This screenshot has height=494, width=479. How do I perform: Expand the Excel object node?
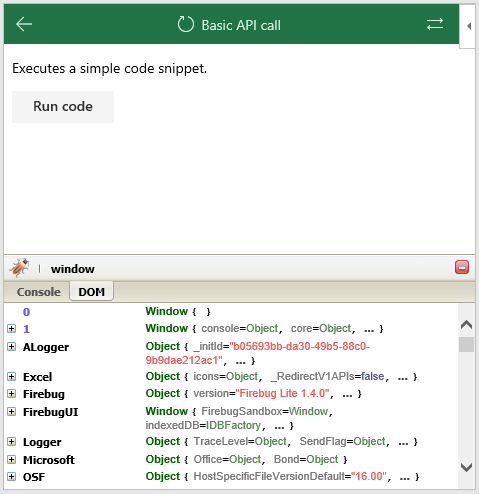click(x=11, y=377)
